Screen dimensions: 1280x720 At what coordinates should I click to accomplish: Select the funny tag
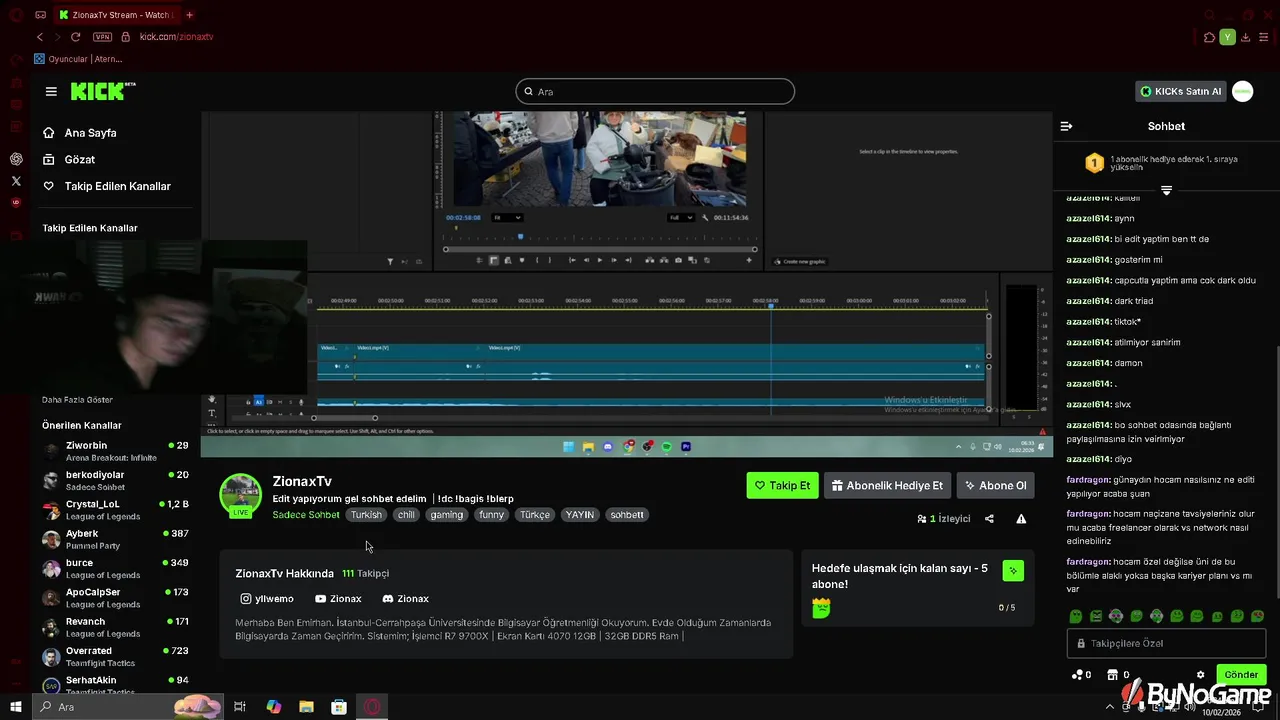(x=491, y=515)
